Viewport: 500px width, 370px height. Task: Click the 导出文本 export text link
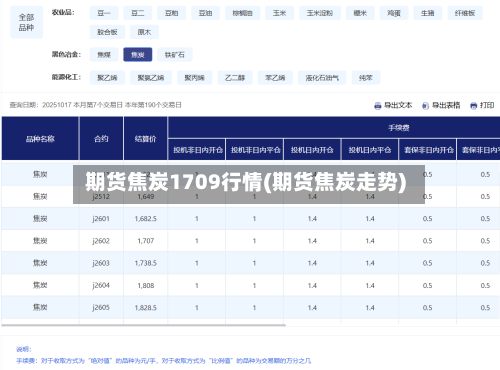coord(398,105)
